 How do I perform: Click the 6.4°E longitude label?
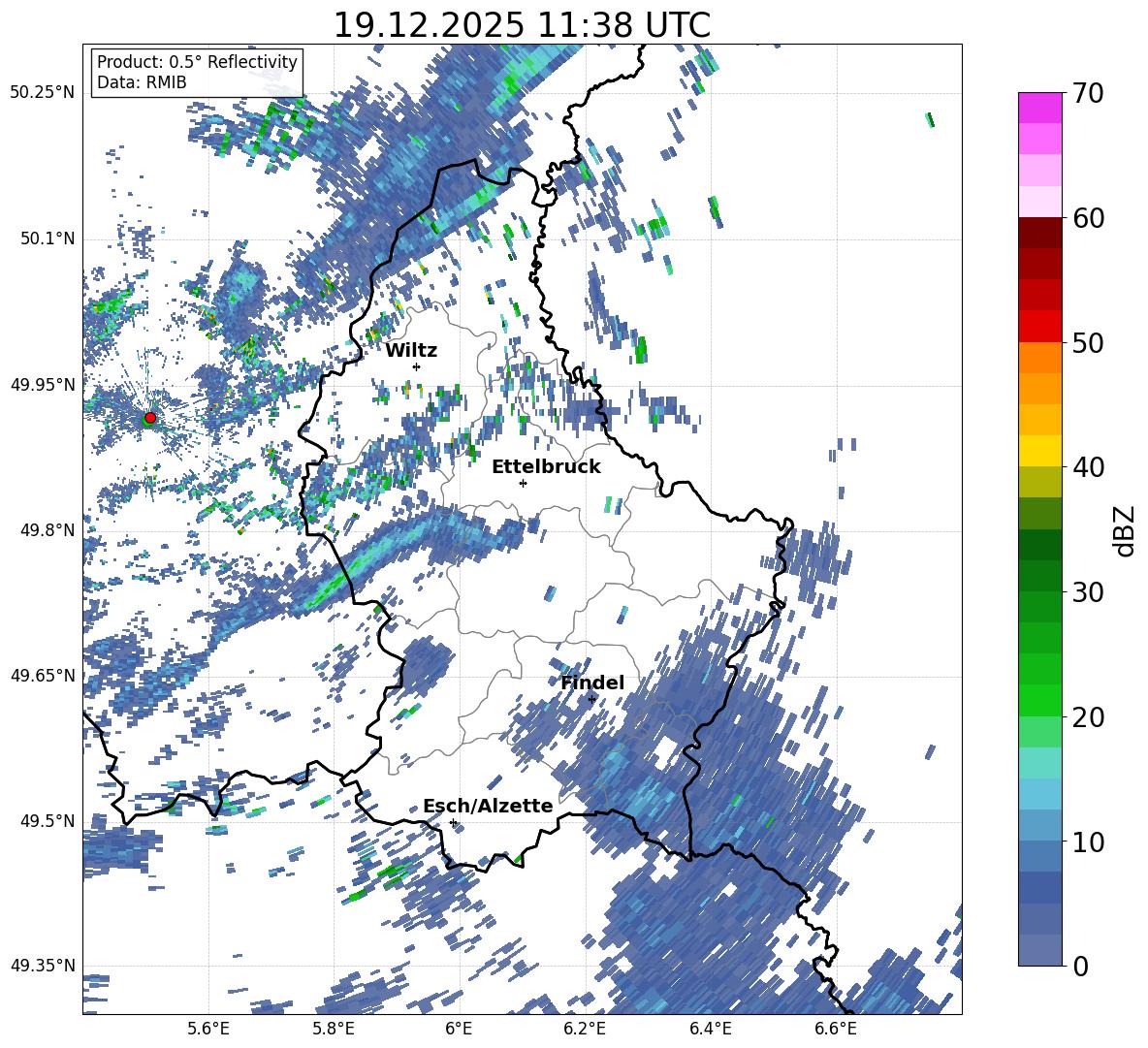(710, 1029)
